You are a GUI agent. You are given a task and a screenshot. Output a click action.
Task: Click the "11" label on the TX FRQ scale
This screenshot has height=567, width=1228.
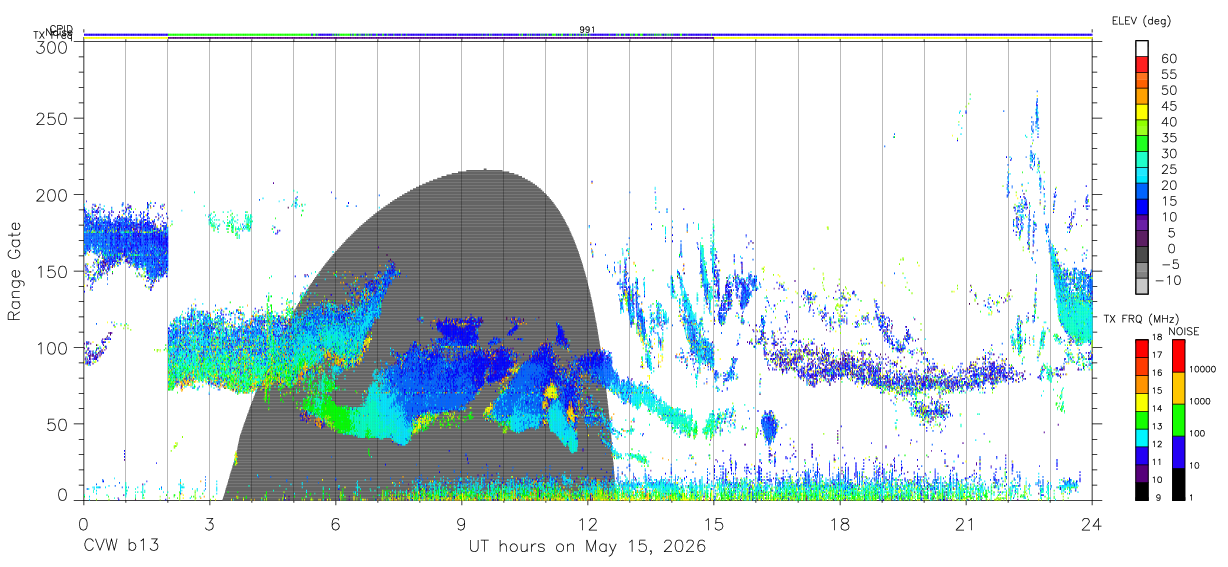point(1157,462)
